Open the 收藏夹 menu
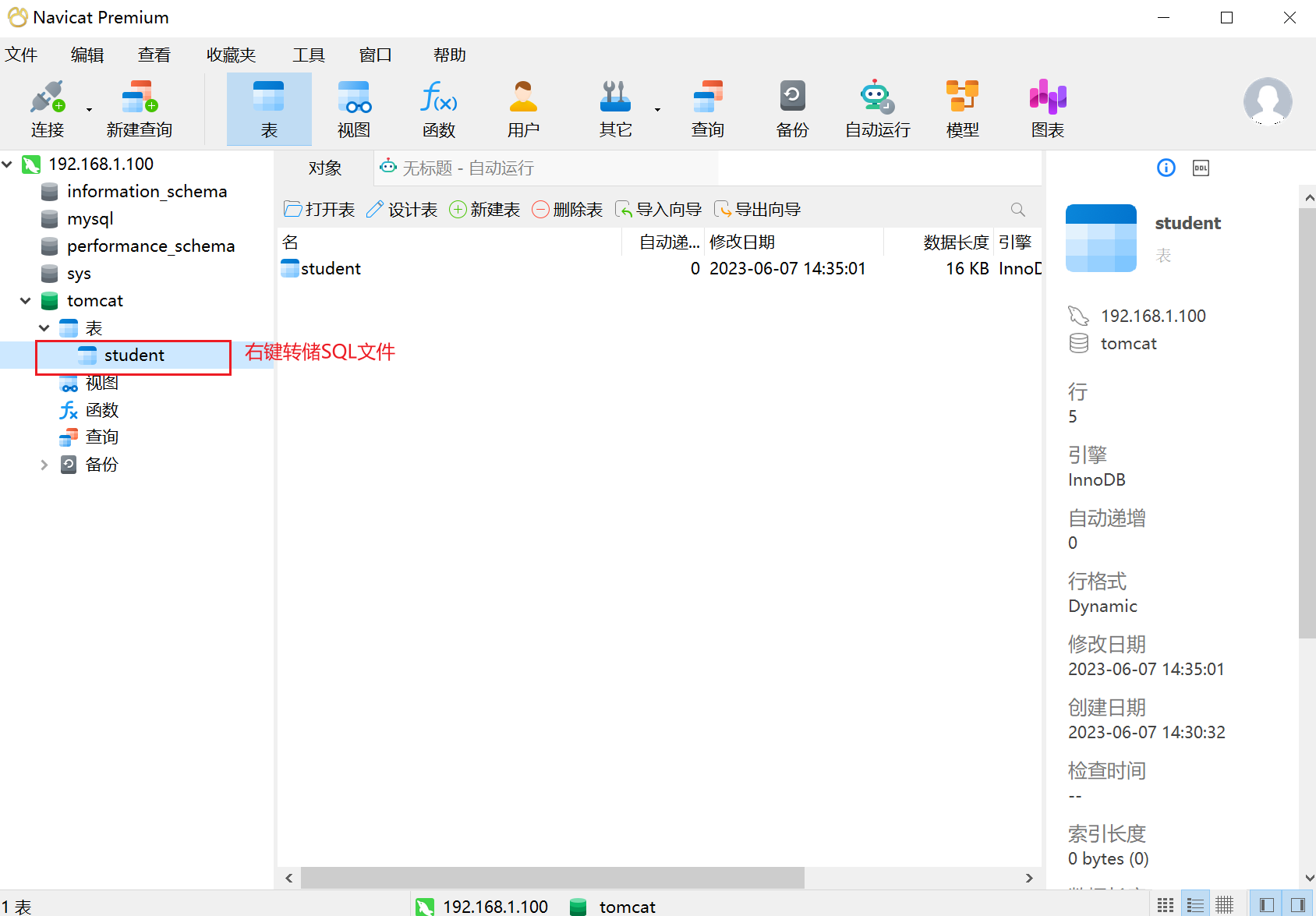The width and height of the screenshot is (1316, 916). pos(232,55)
